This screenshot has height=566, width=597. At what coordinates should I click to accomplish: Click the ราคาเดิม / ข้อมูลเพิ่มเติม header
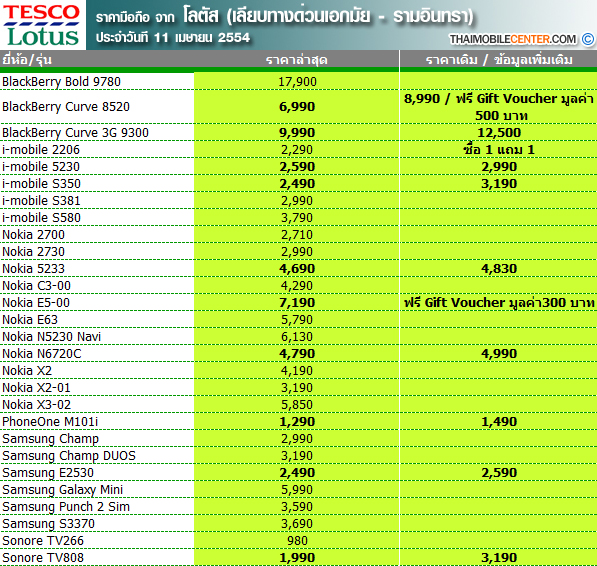499,60
